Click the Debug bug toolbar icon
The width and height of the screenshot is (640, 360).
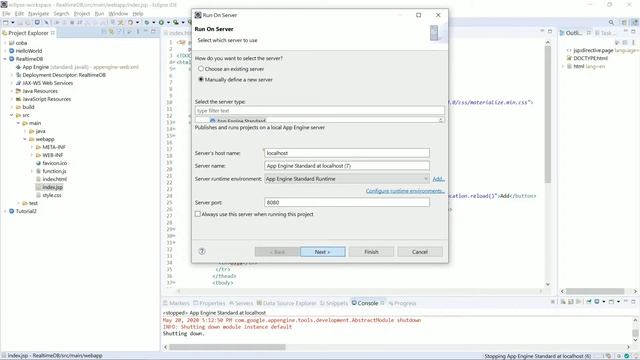pos(147,22)
